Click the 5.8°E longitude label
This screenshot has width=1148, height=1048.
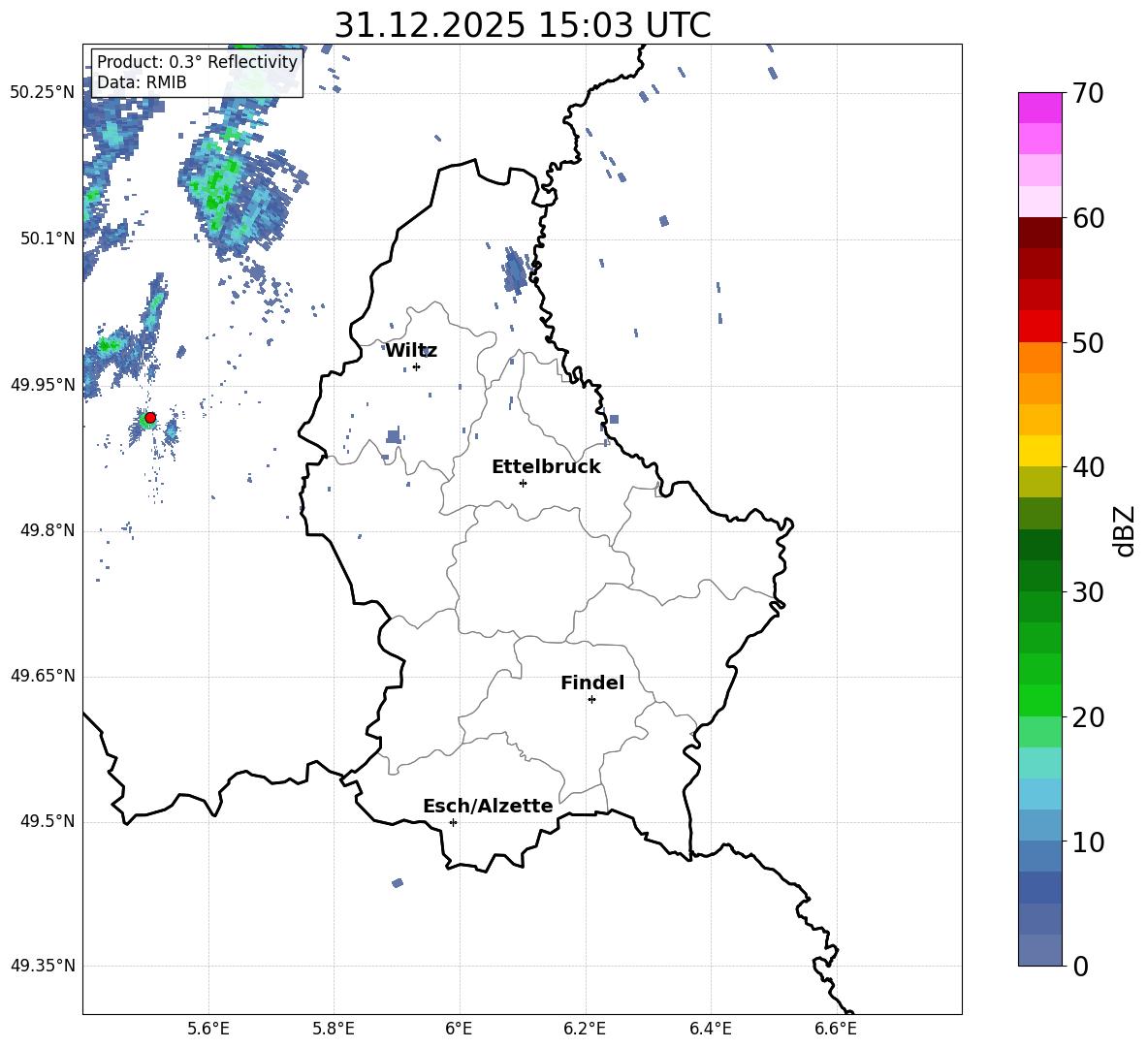pos(334,1029)
